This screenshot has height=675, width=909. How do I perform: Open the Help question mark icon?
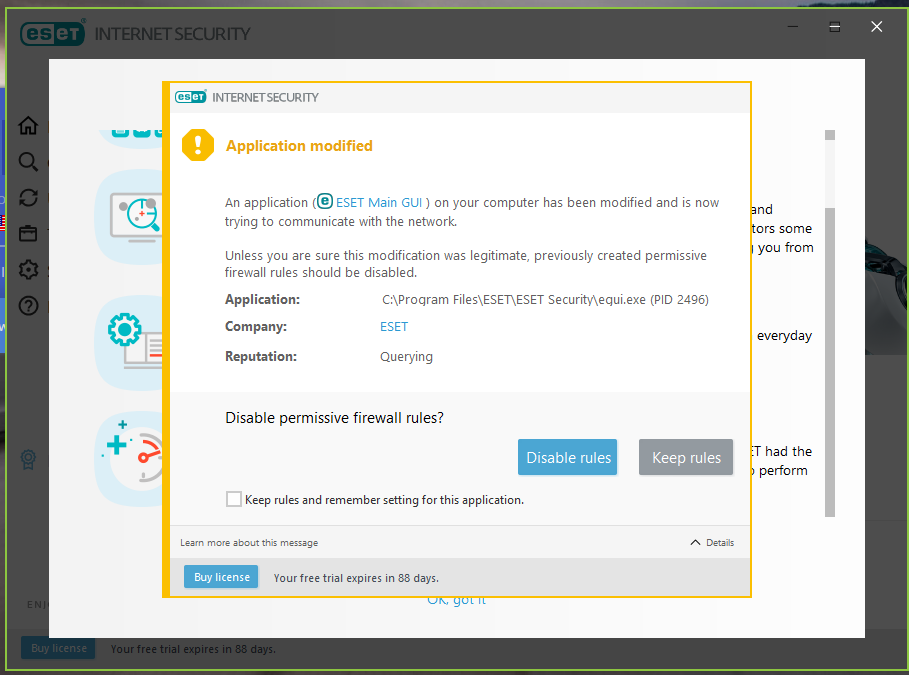28,306
